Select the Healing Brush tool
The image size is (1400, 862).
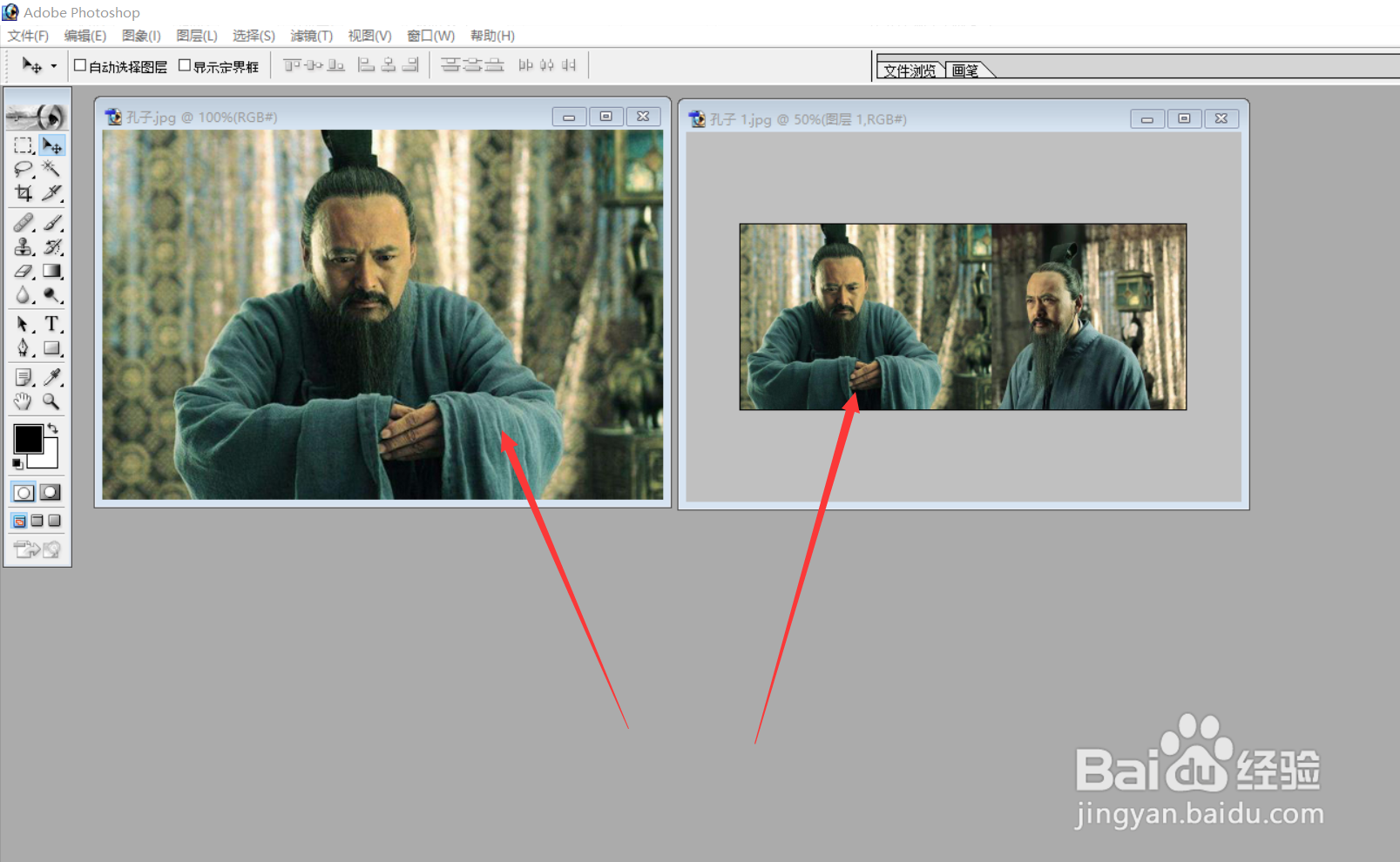[24, 223]
